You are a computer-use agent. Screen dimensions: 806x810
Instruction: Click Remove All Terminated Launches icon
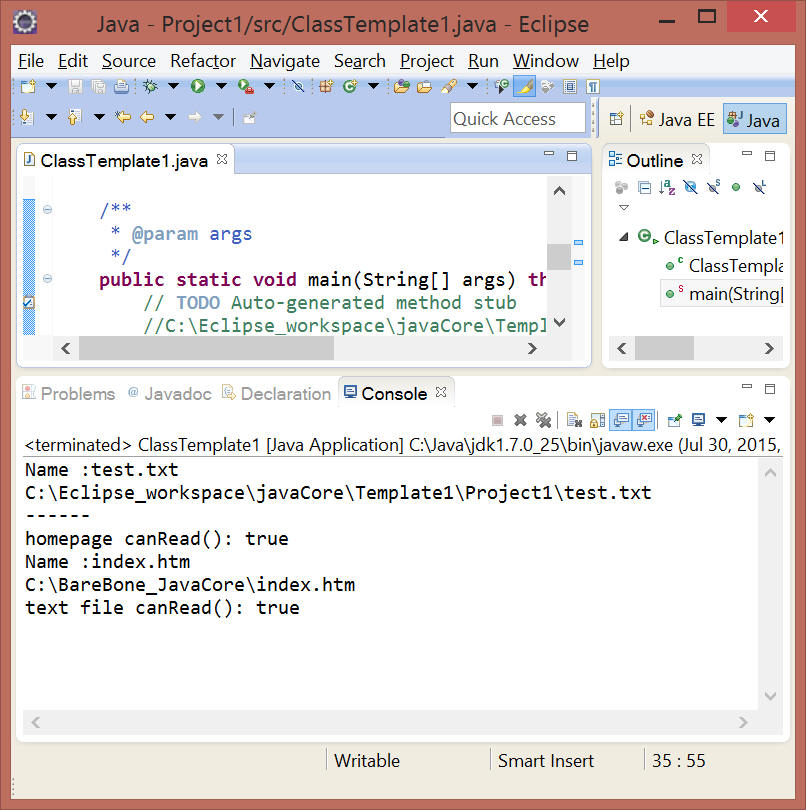544,420
